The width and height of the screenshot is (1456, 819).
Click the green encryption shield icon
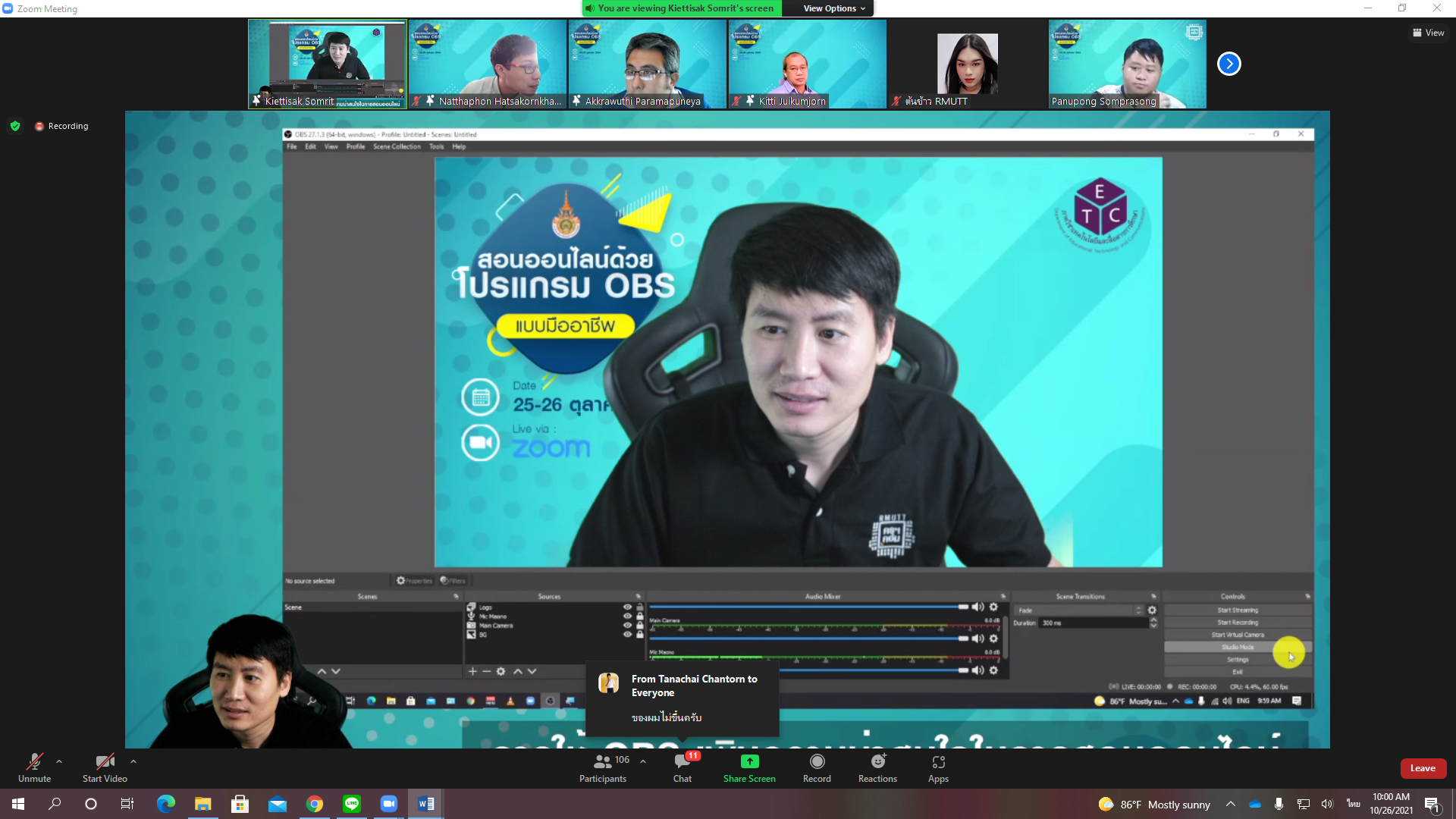click(15, 126)
